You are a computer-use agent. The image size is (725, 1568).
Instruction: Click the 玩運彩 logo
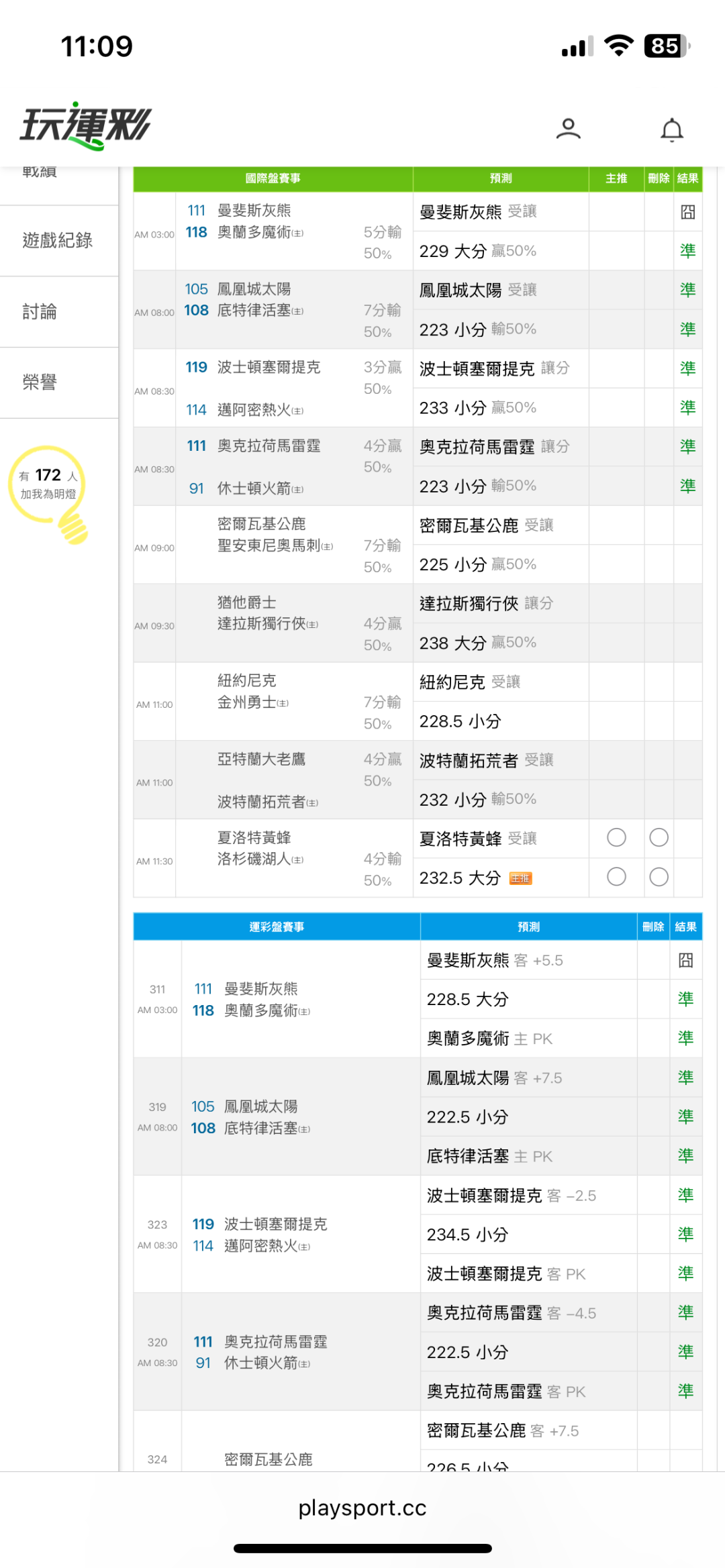86,125
